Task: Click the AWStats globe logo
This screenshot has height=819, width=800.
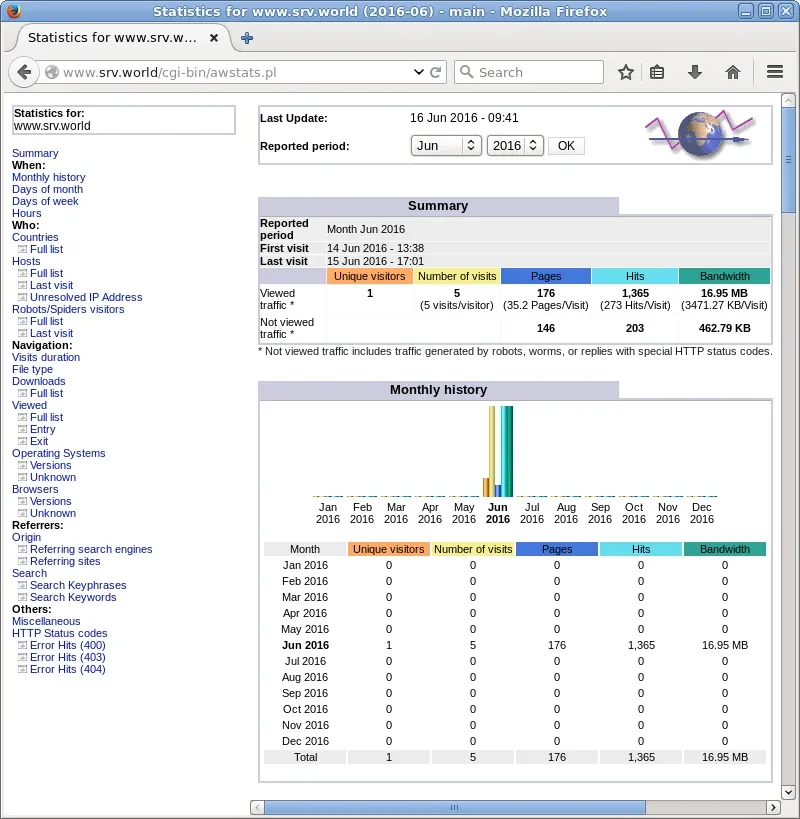Action: coord(700,135)
